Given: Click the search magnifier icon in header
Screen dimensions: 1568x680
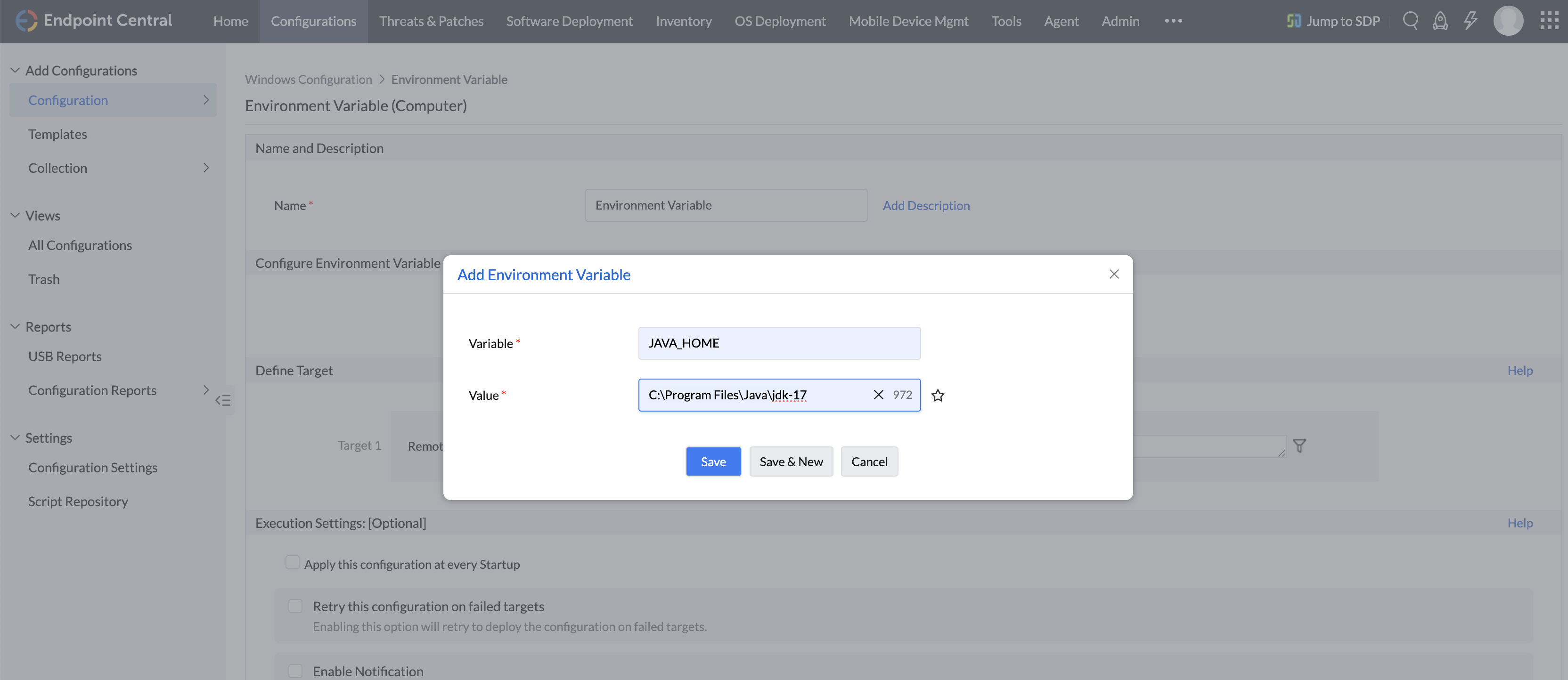Looking at the screenshot, I should pos(1410,21).
